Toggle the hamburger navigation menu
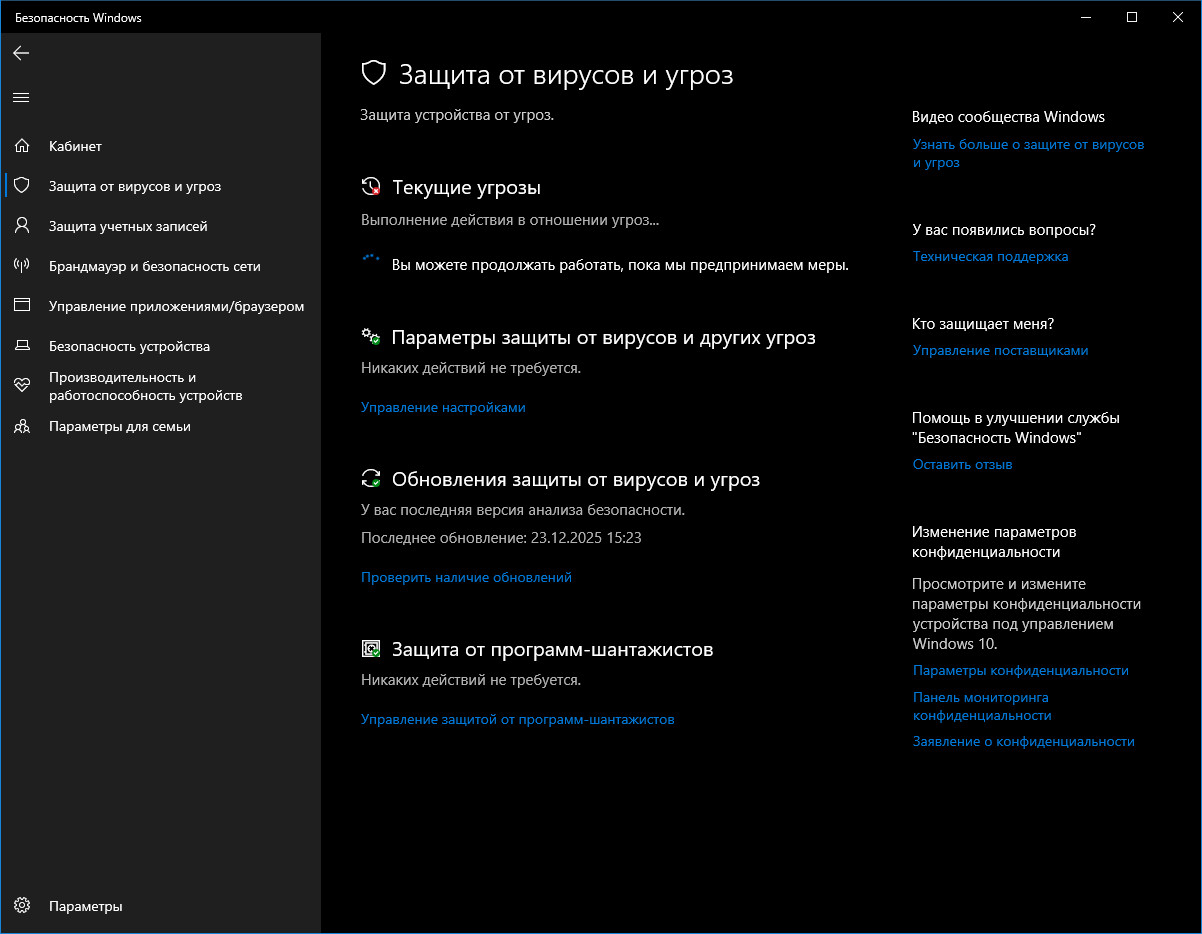This screenshot has width=1202, height=934. (x=21, y=97)
